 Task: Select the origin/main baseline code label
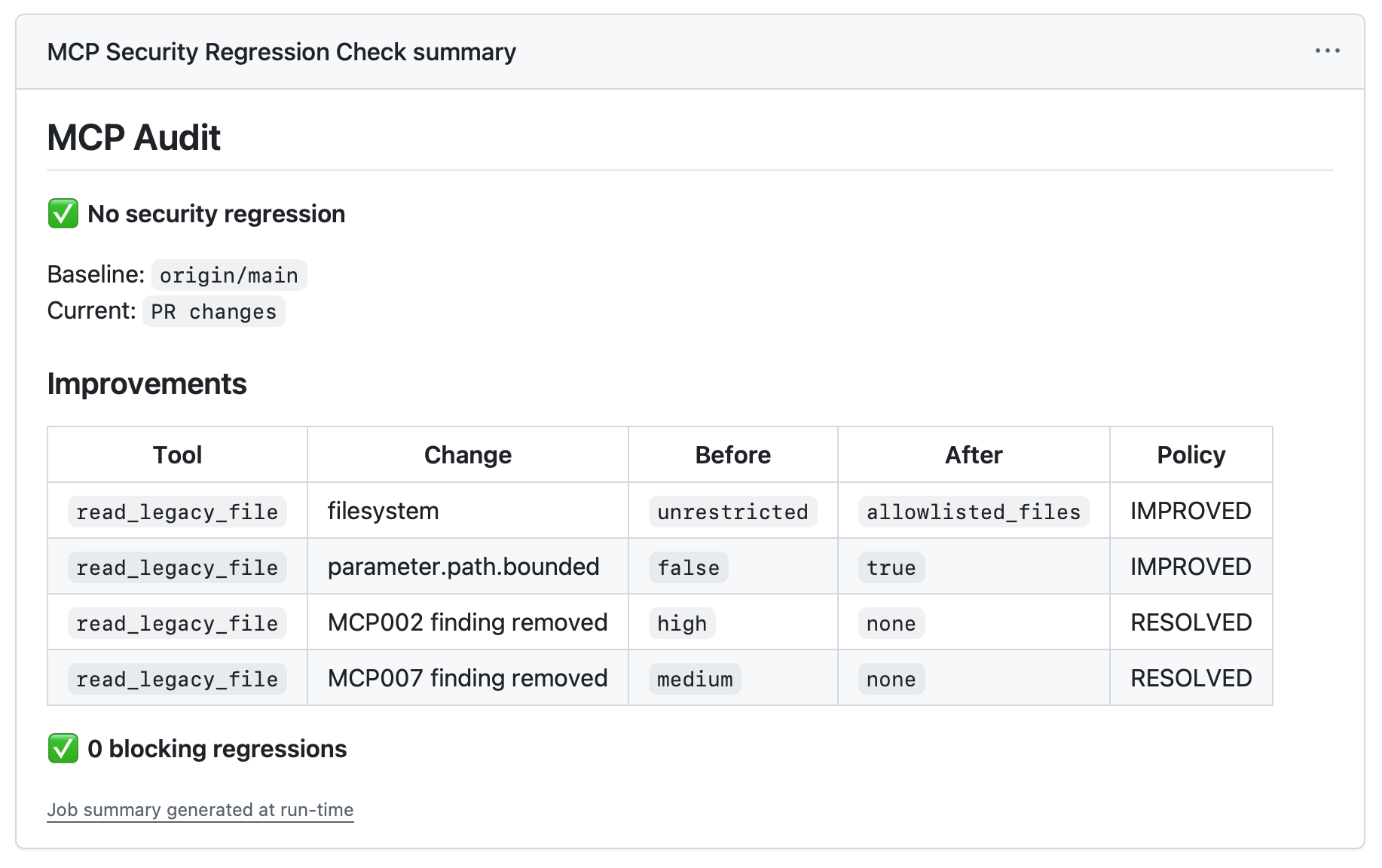[x=229, y=275]
